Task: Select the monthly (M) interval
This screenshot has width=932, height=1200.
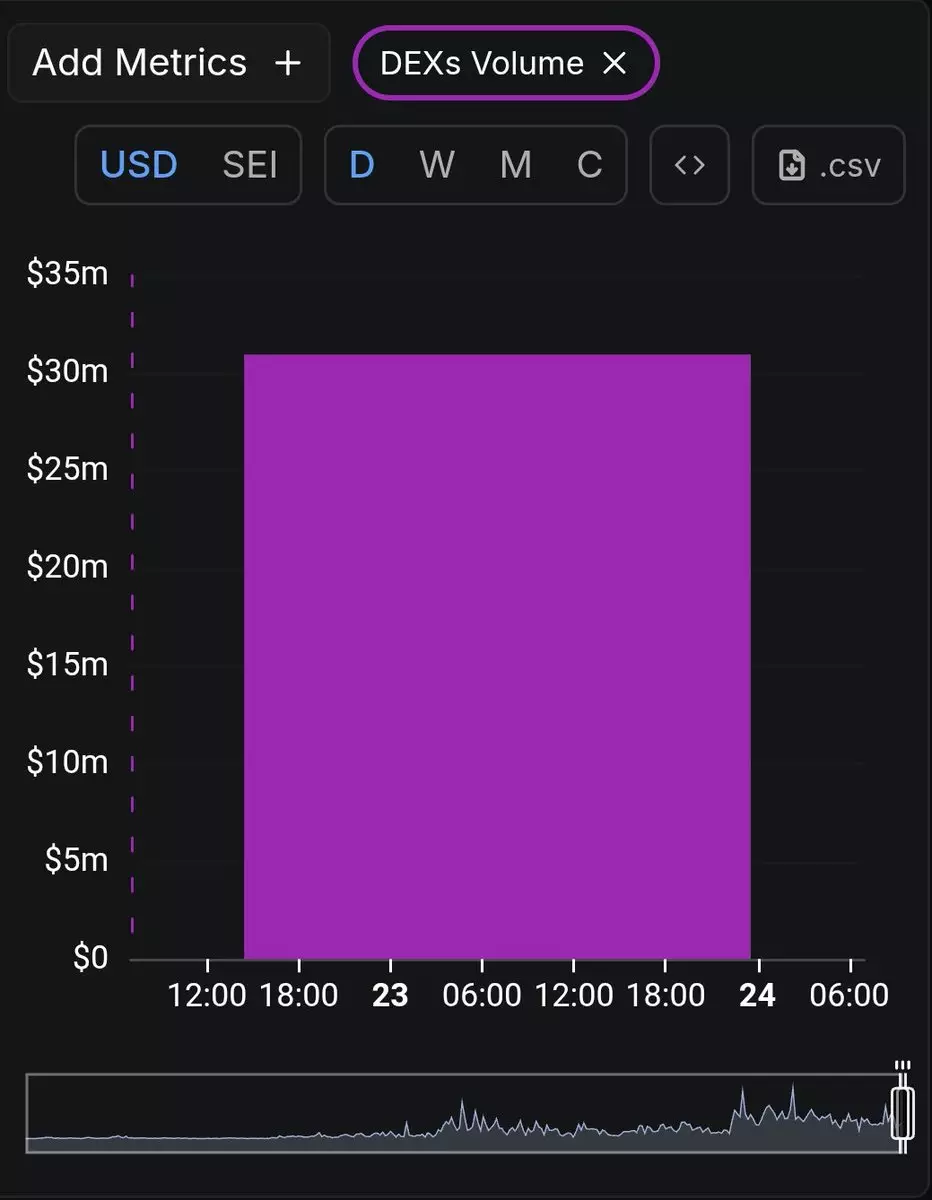Action: coord(515,165)
